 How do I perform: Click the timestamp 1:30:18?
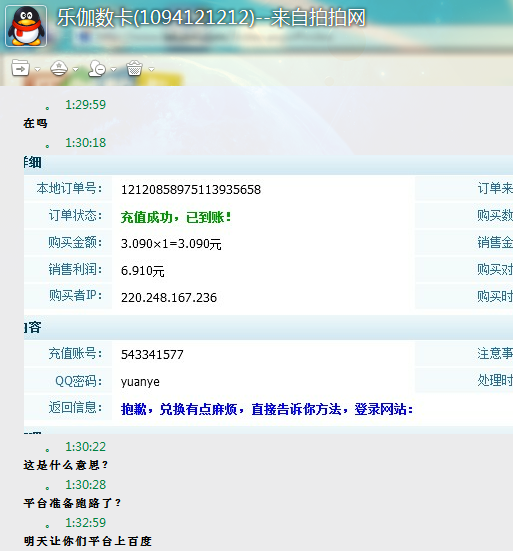click(x=85, y=143)
